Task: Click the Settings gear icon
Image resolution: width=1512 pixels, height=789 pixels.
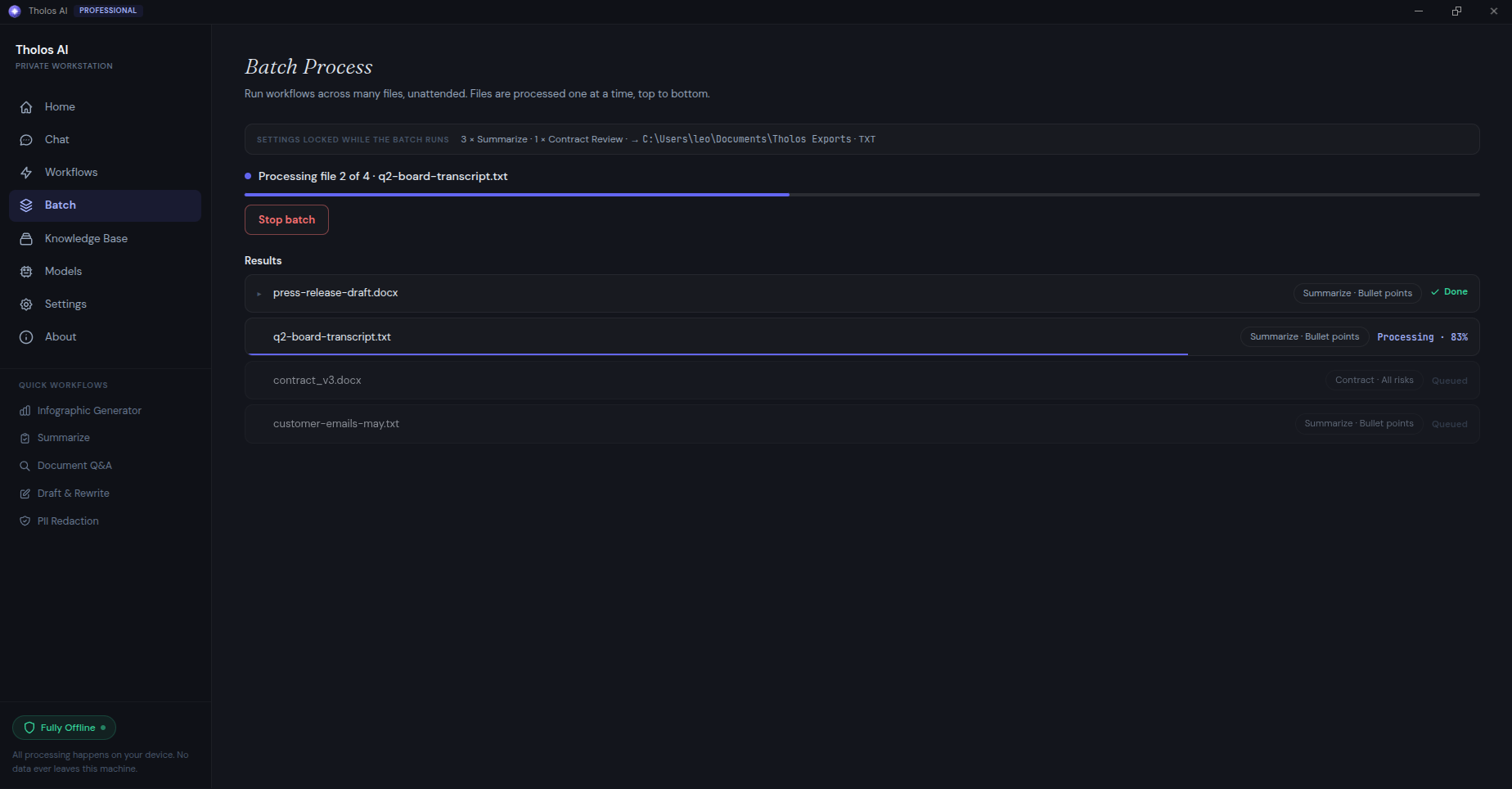Action: pyautogui.click(x=26, y=304)
